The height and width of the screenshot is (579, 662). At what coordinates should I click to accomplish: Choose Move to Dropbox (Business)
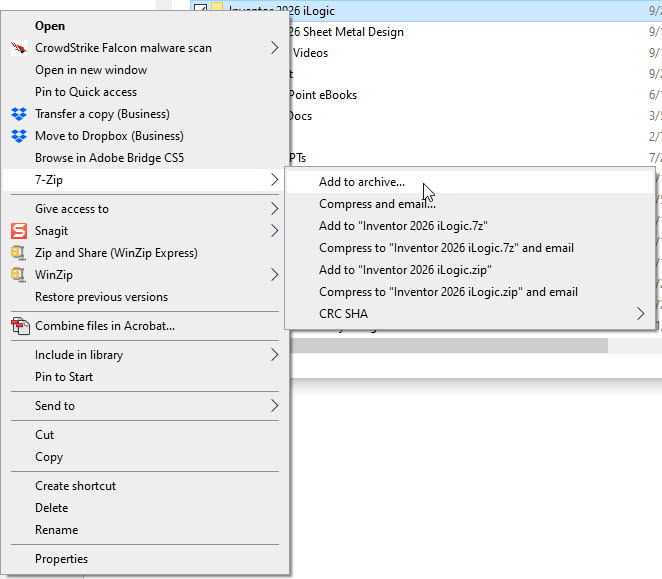(146, 136)
